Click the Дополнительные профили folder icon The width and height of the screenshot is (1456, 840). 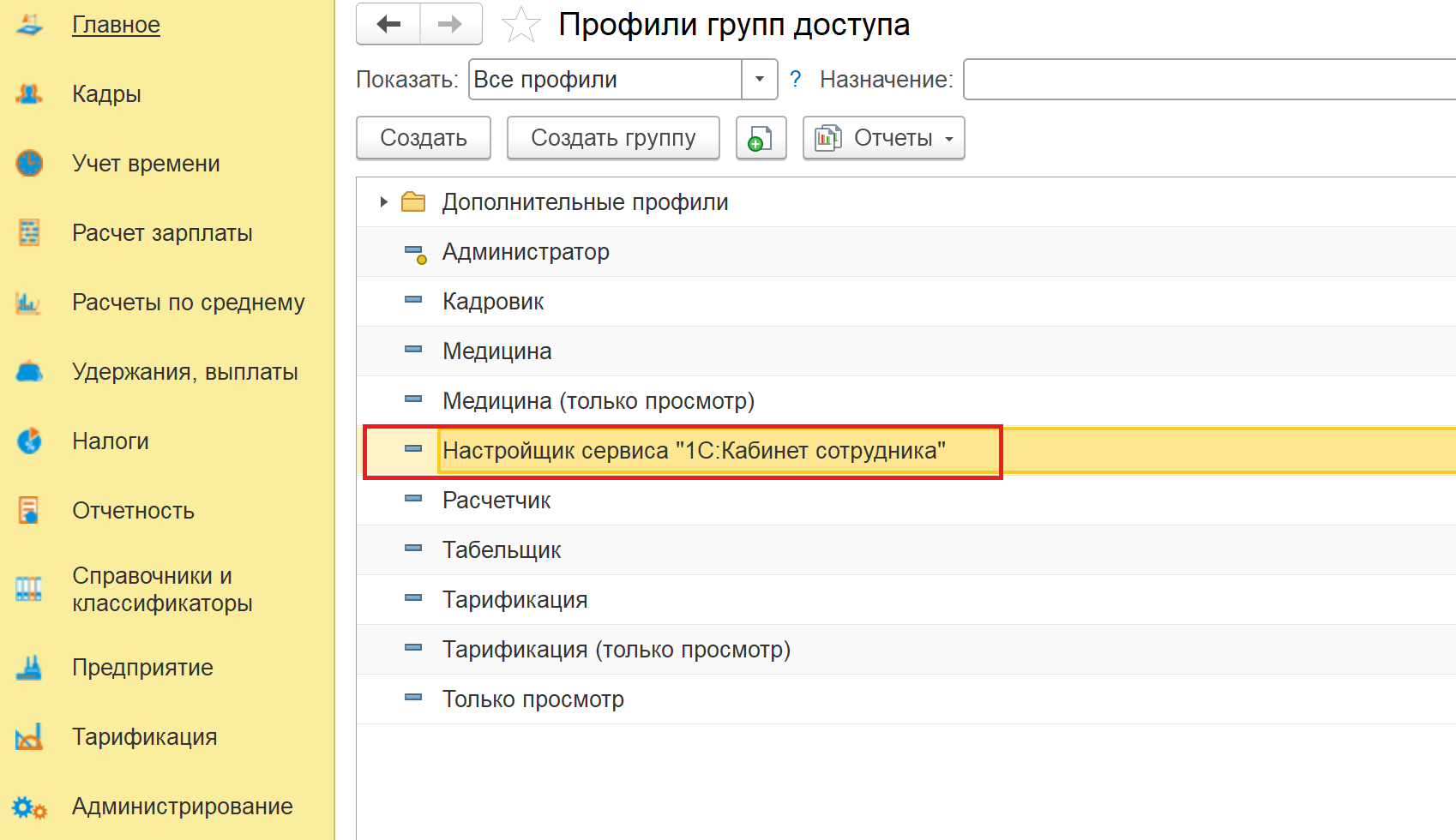click(413, 202)
